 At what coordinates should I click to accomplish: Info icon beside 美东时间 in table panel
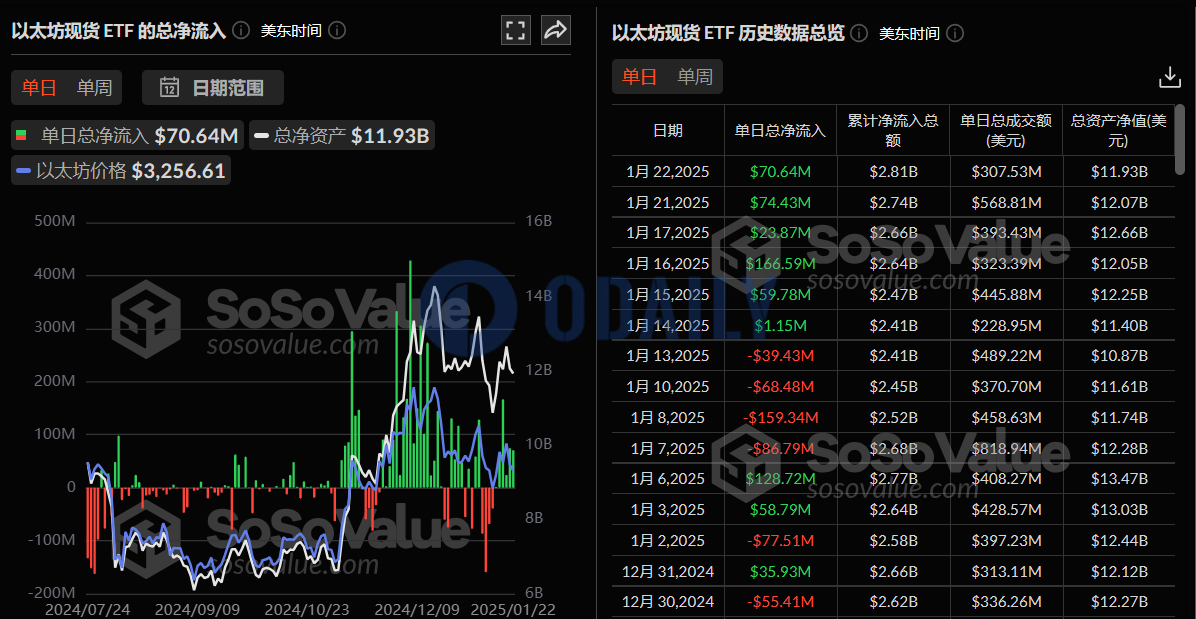pyautogui.click(x=955, y=33)
